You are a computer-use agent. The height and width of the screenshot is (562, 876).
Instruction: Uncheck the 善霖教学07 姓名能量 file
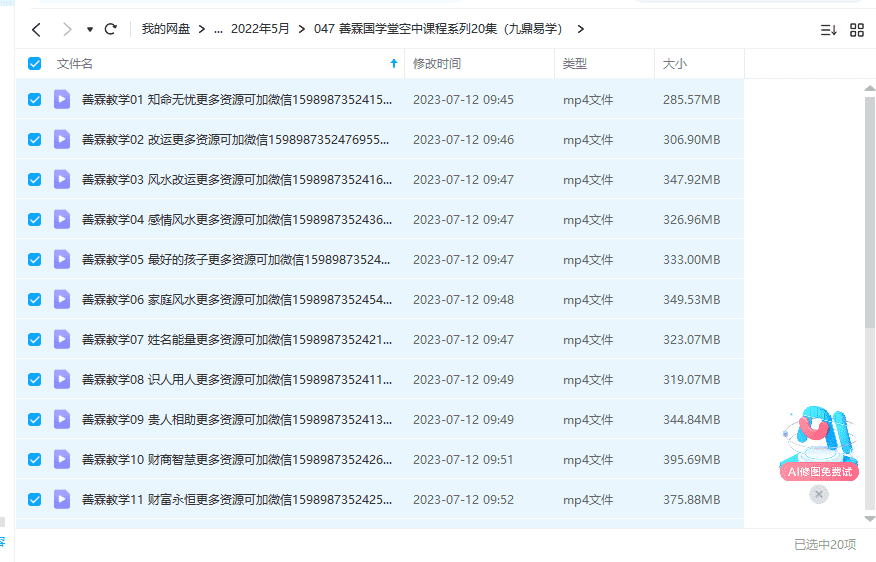point(35,339)
